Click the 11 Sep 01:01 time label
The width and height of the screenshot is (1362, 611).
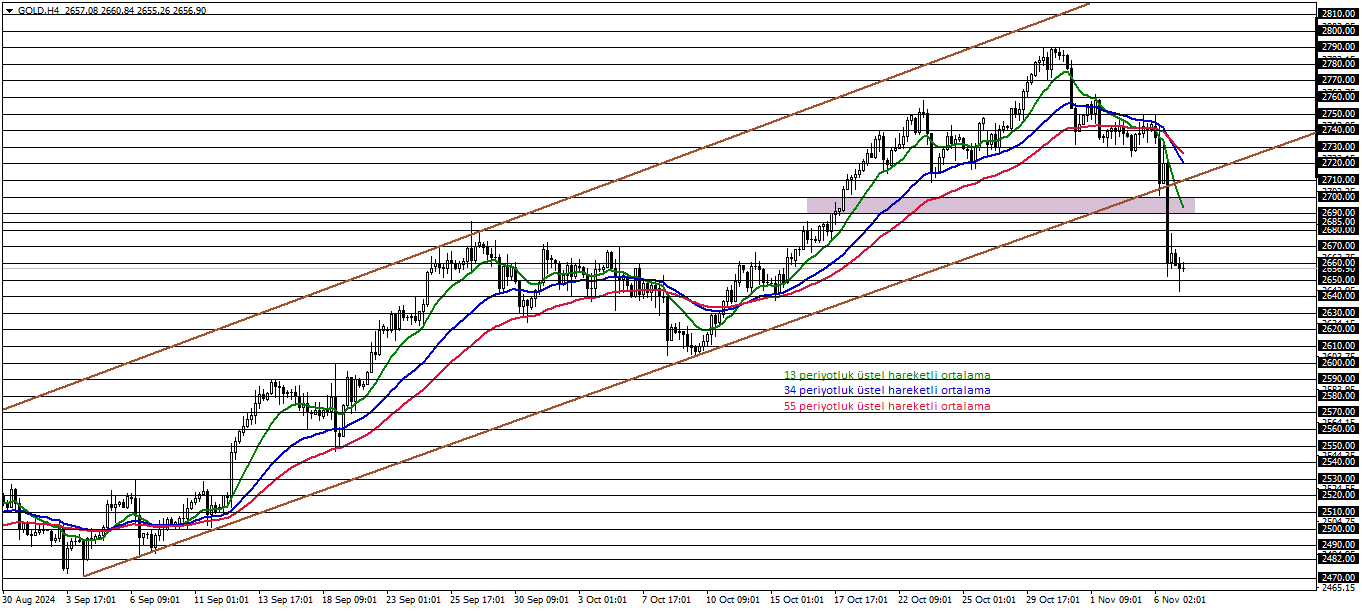(222, 600)
